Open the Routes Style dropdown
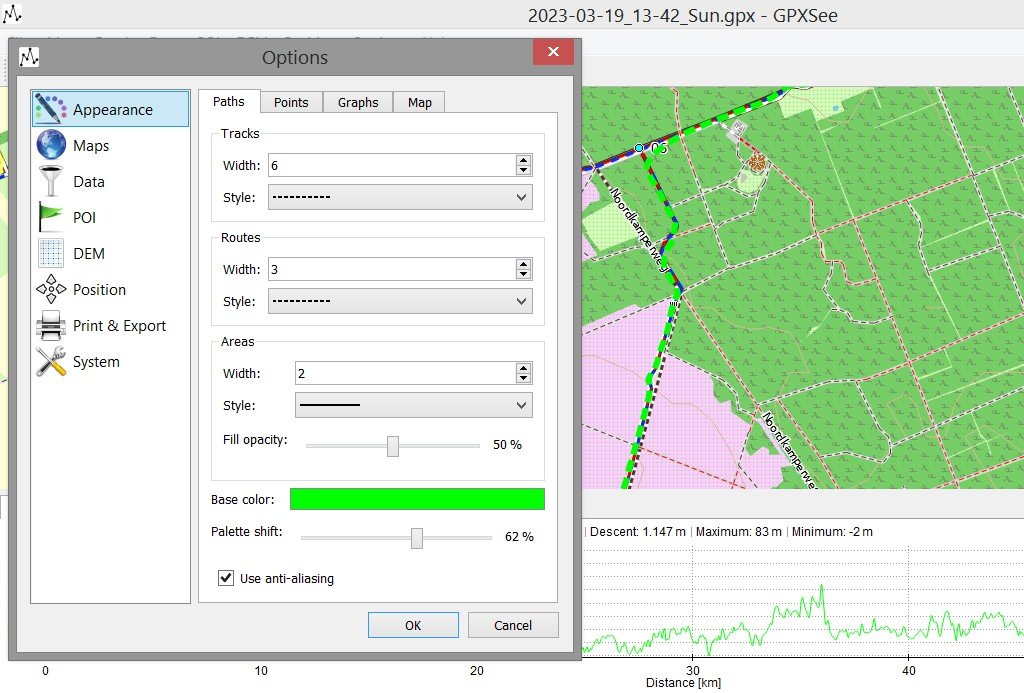Screen dimensions: 1024x693 399,301
